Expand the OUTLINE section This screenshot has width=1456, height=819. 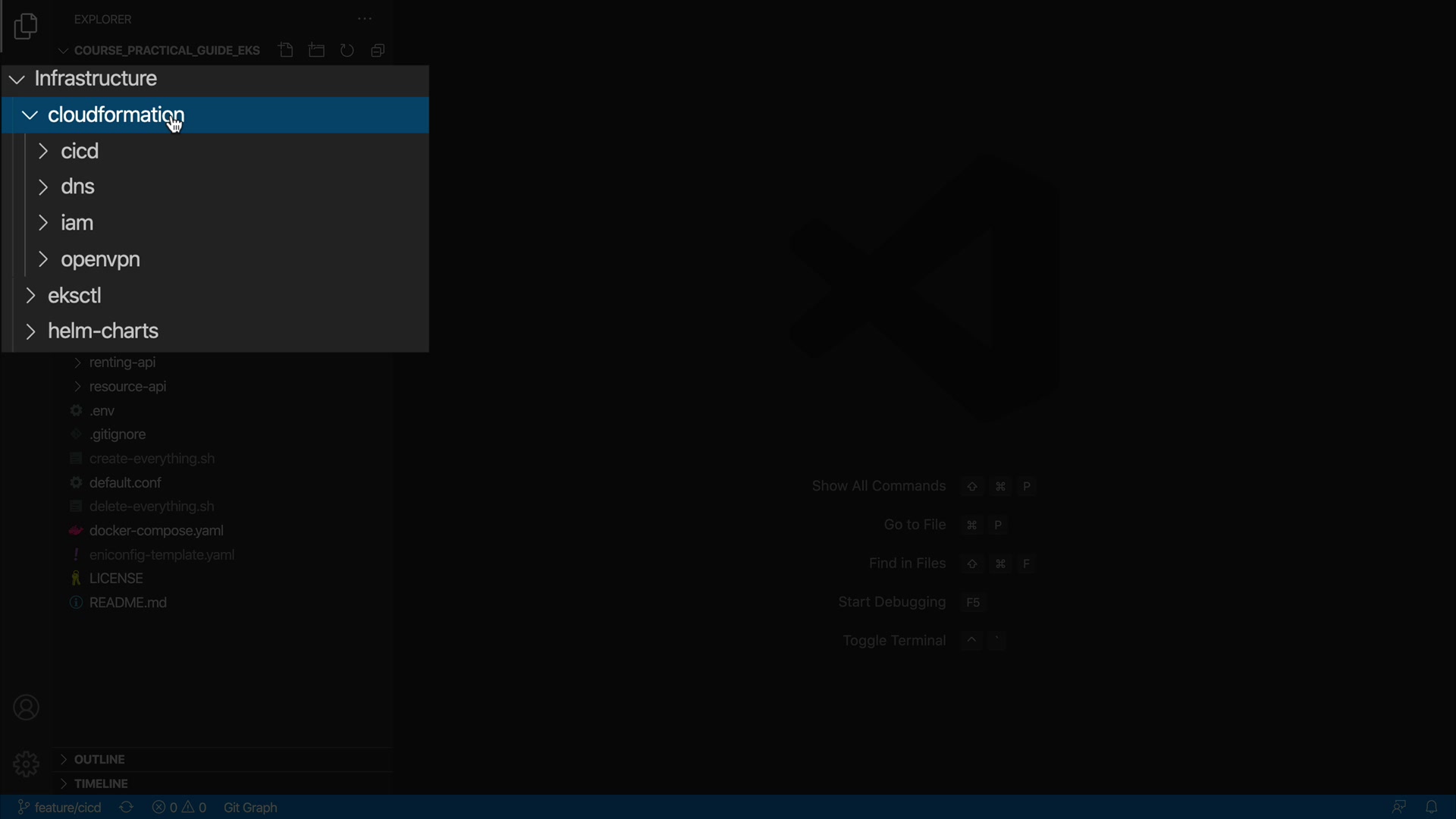(99, 759)
